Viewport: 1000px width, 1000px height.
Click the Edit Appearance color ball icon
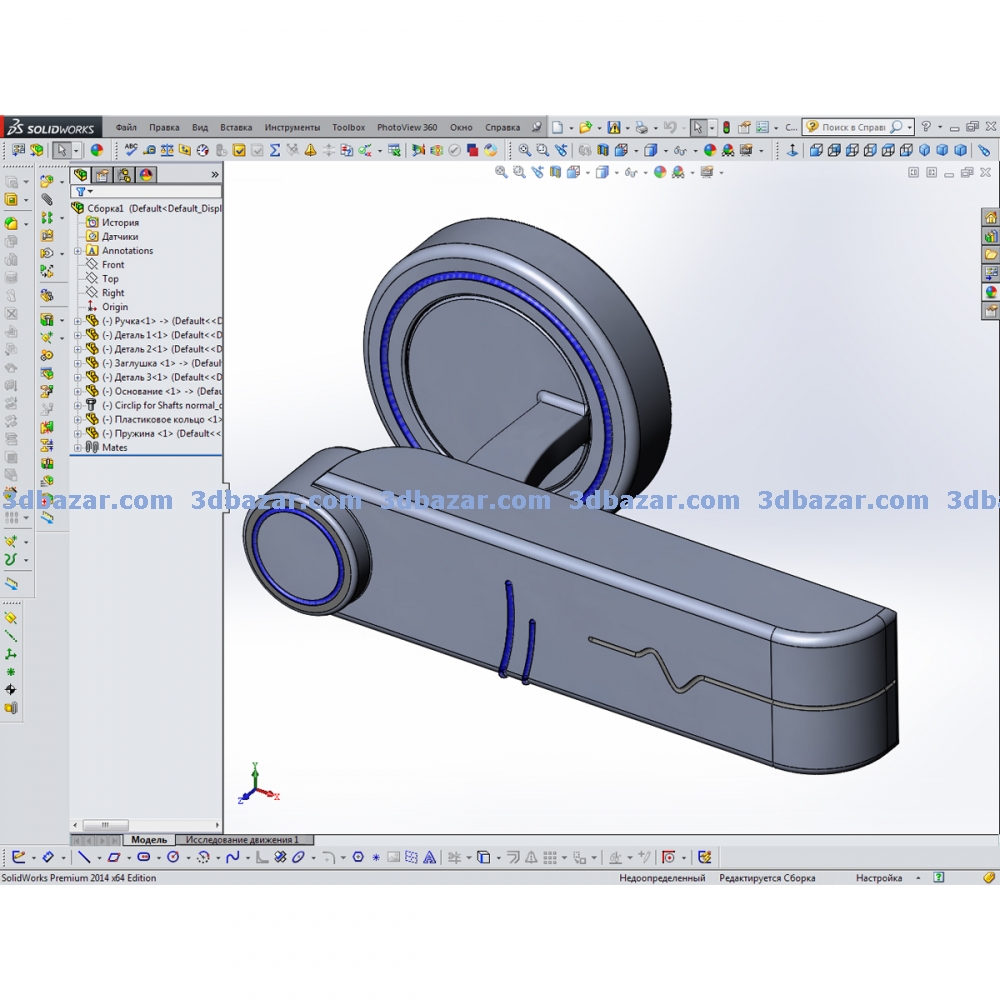97,150
